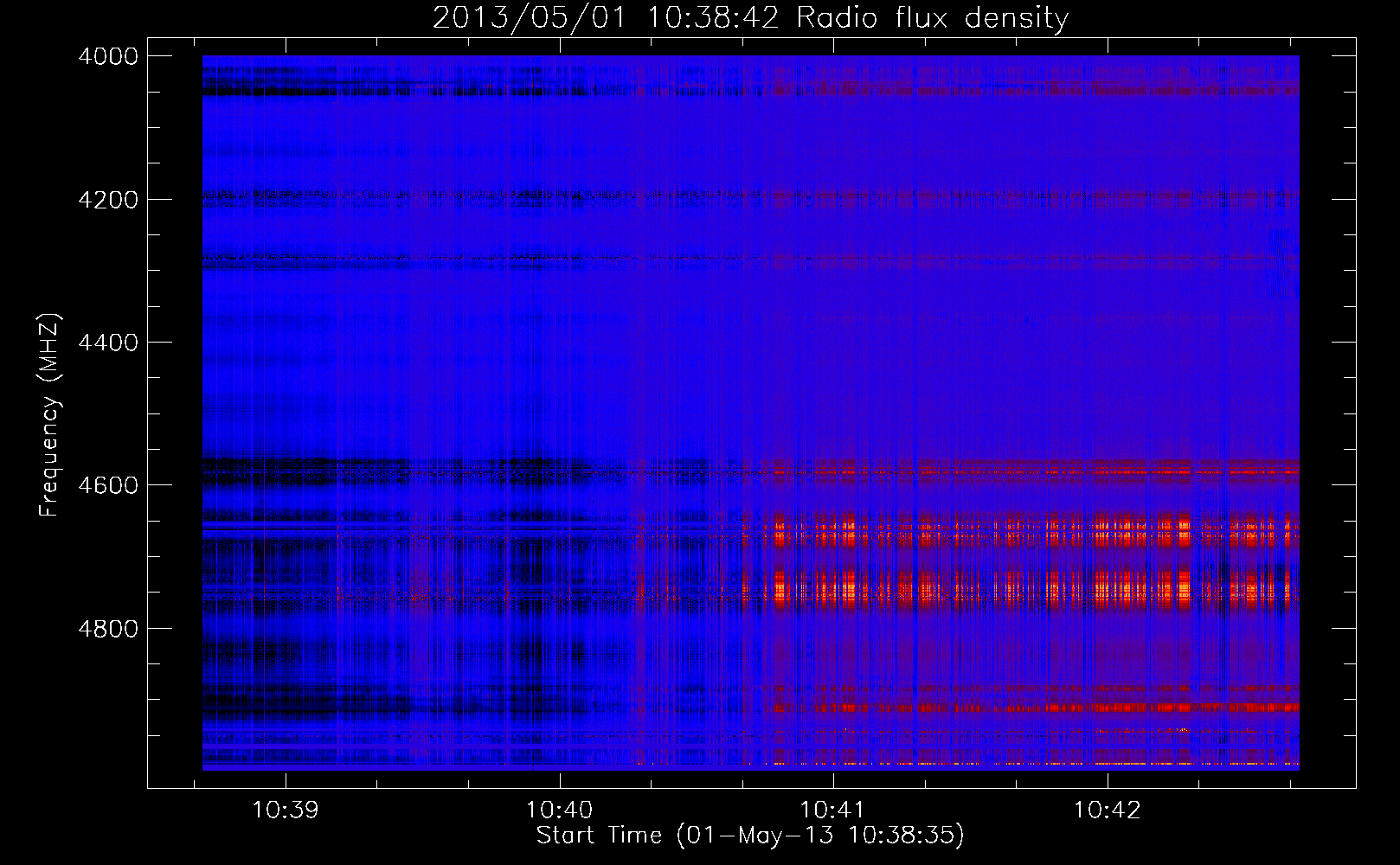The height and width of the screenshot is (865, 1400).
Task: Click the 10:39 time axis label
Action: tap(285, 811)
